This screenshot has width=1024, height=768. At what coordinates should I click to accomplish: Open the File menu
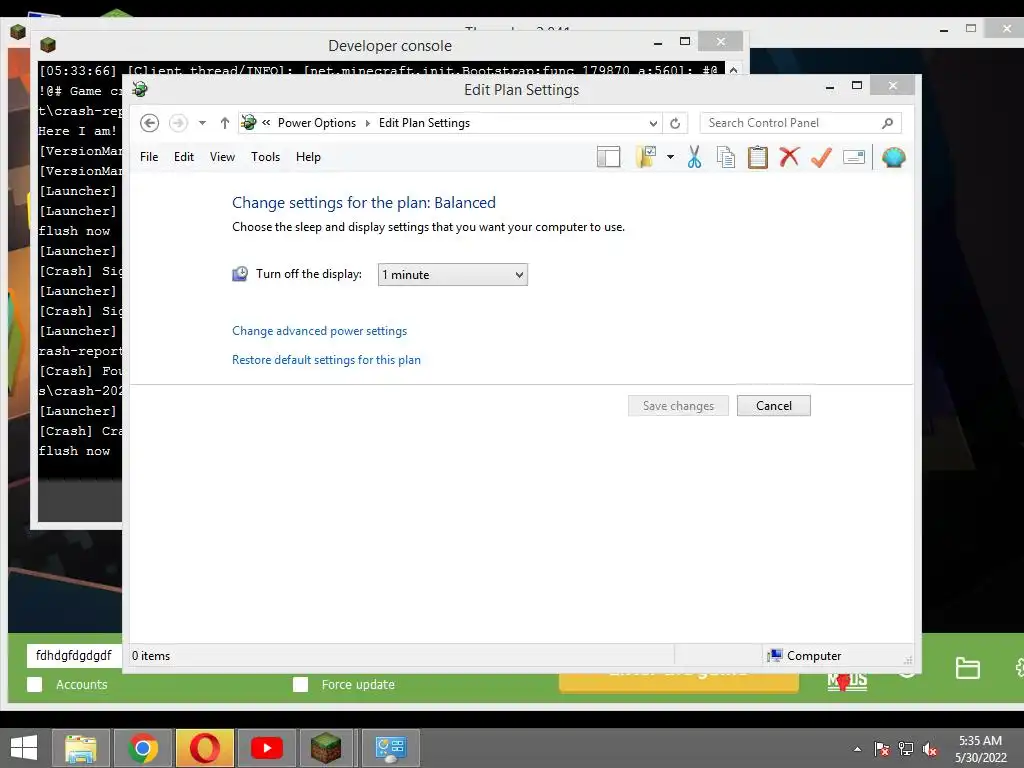point(149,157)
